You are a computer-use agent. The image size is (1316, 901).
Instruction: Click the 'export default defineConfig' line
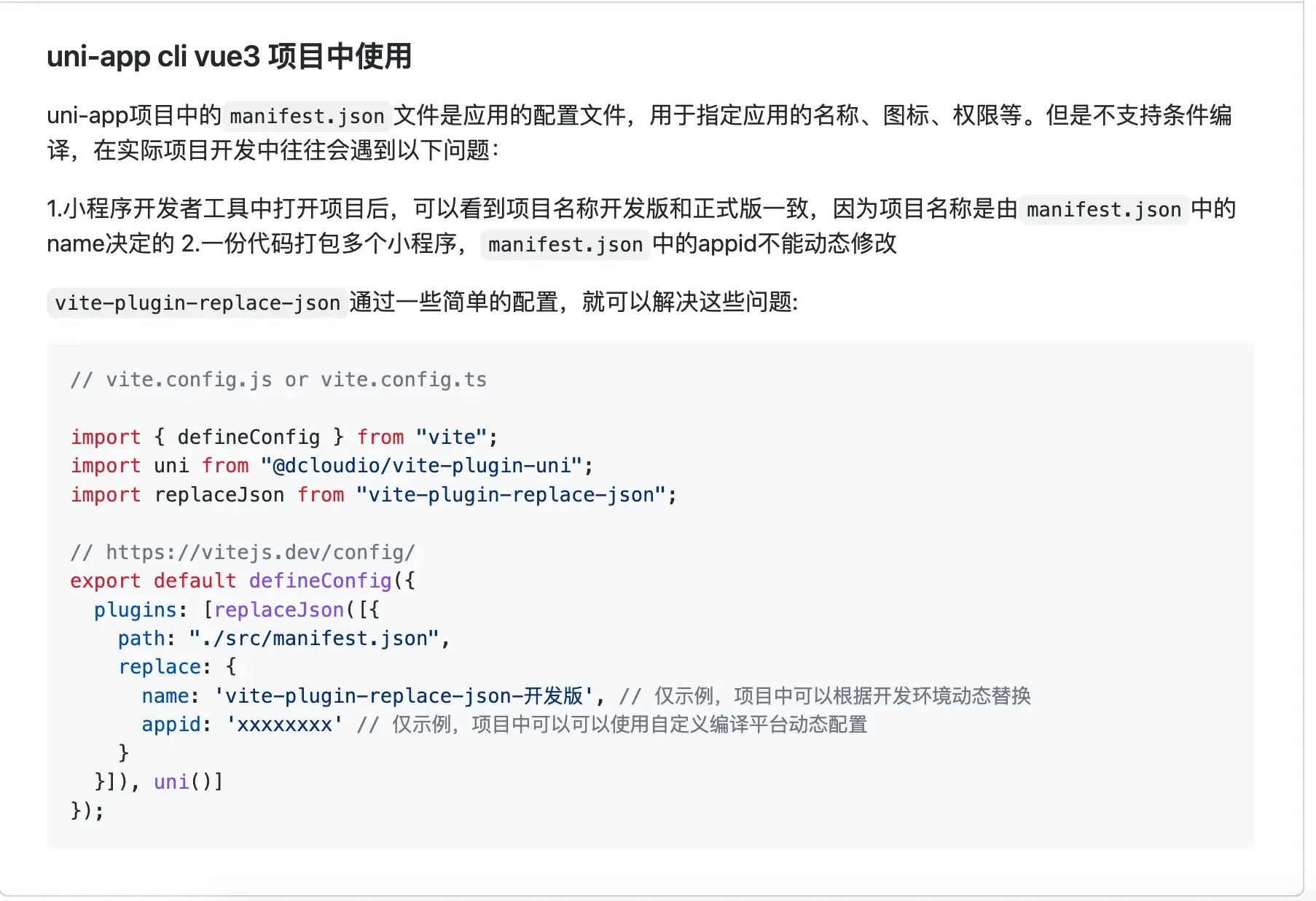coord(243,580)
